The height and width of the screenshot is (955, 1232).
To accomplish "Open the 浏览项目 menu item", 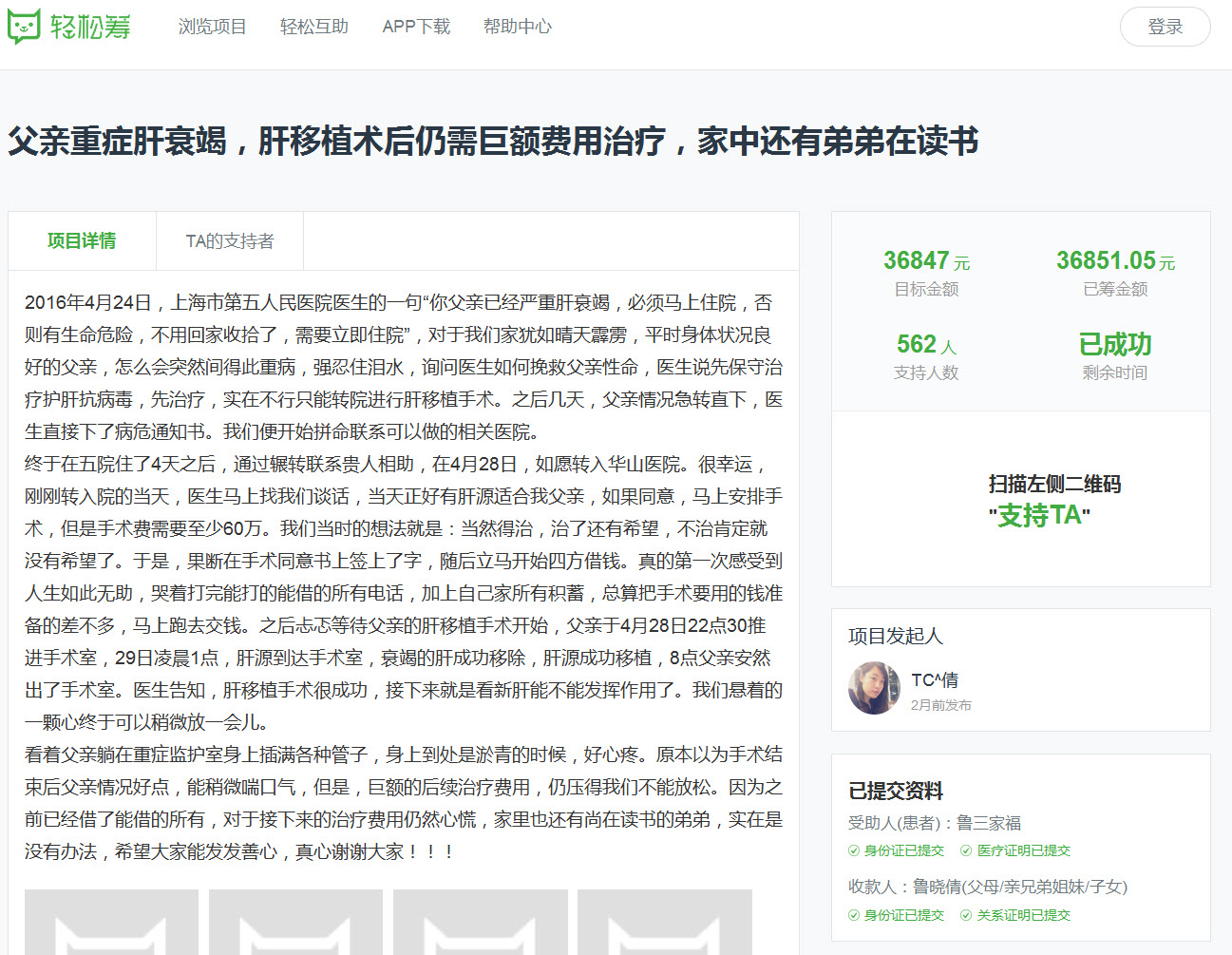I will 212,27.
